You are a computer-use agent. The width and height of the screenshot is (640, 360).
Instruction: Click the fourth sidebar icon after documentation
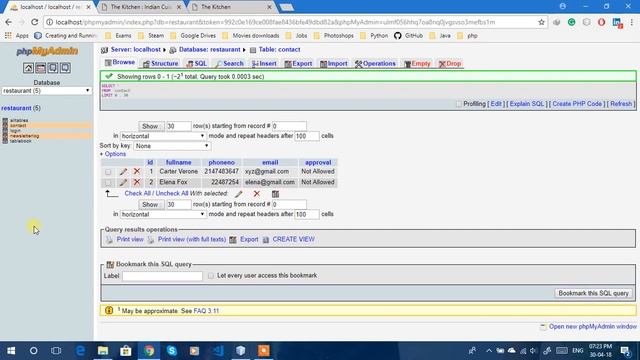coord(65,68)
